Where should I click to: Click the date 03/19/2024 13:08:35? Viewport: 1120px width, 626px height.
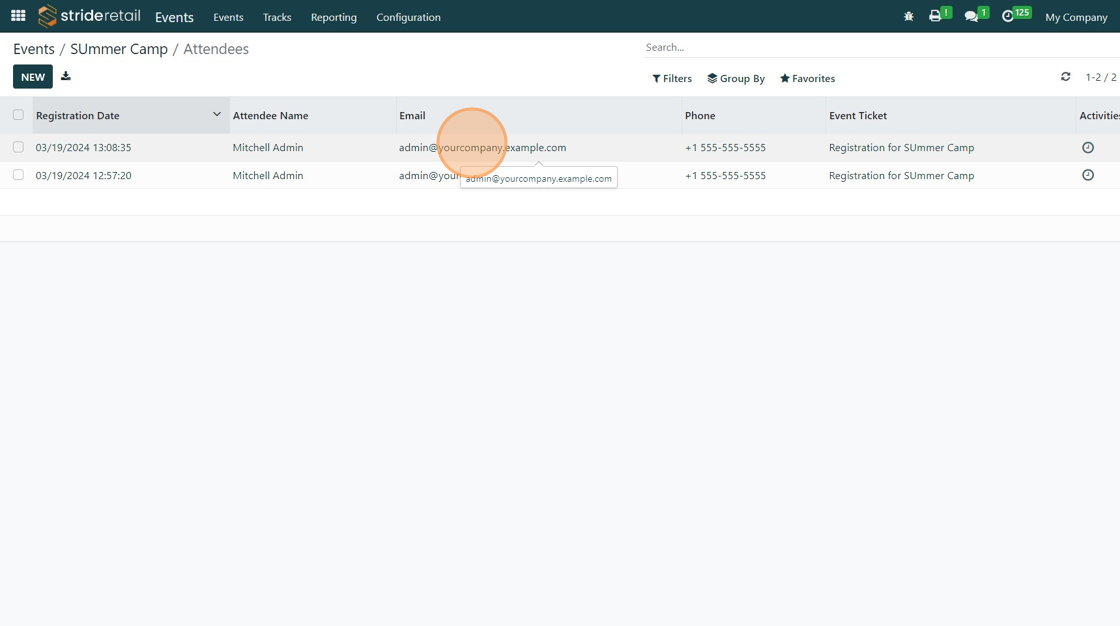pyautogui.click(x=84, y=147)
